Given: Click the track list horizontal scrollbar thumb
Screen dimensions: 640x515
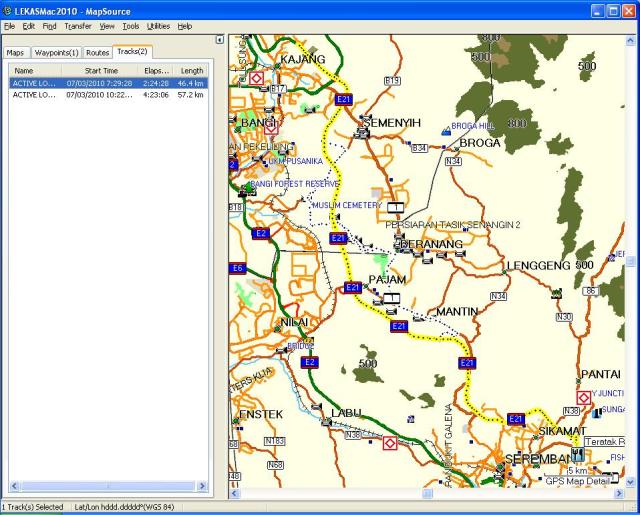Looking at the screenshot, I should click(x=108, y=486).
